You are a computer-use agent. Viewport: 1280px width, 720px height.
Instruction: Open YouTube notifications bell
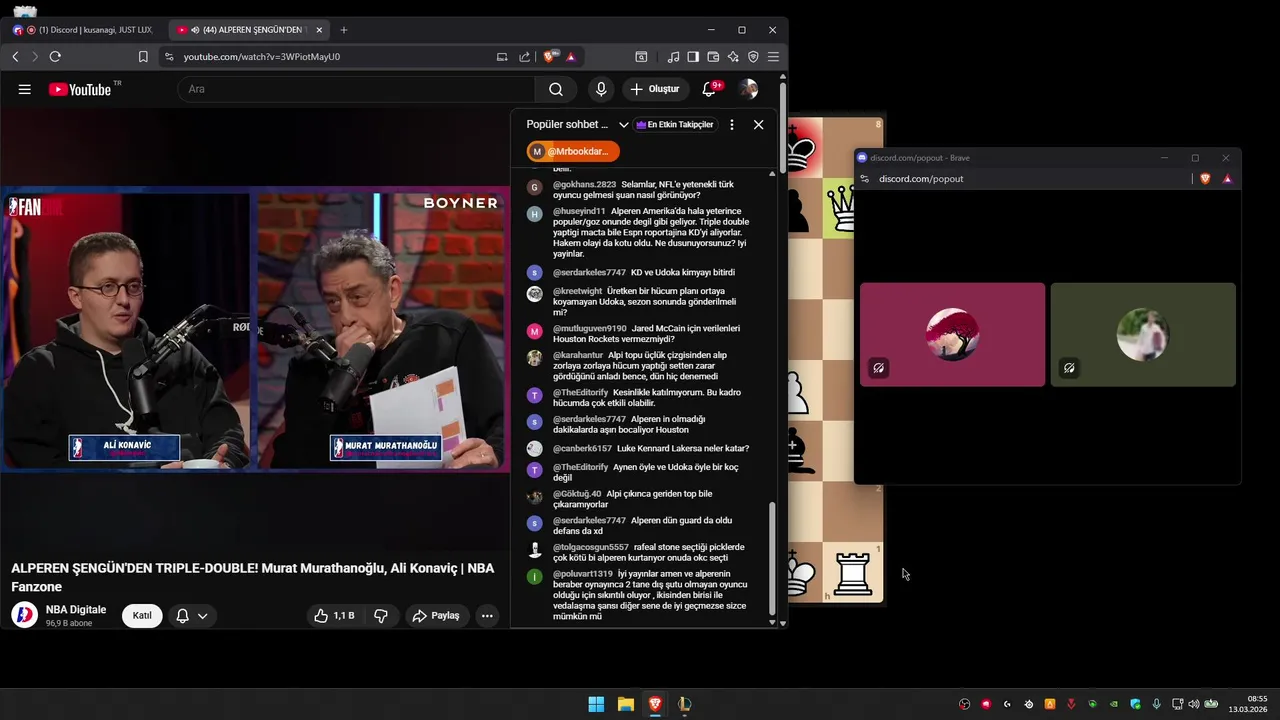tap(709, 89)
